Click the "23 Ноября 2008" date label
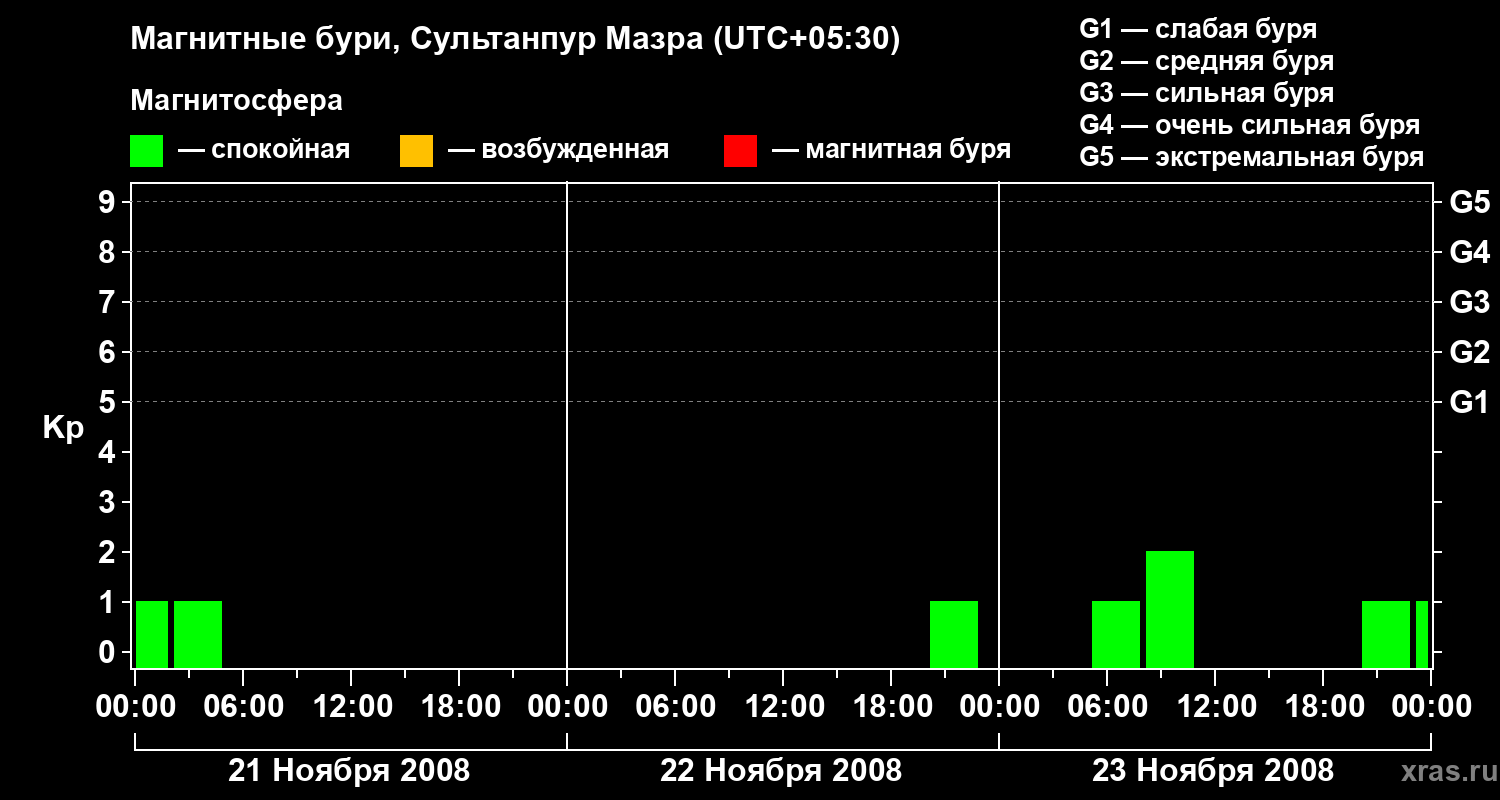This screenshot has width=1500, height=800. pos(1213,770)
